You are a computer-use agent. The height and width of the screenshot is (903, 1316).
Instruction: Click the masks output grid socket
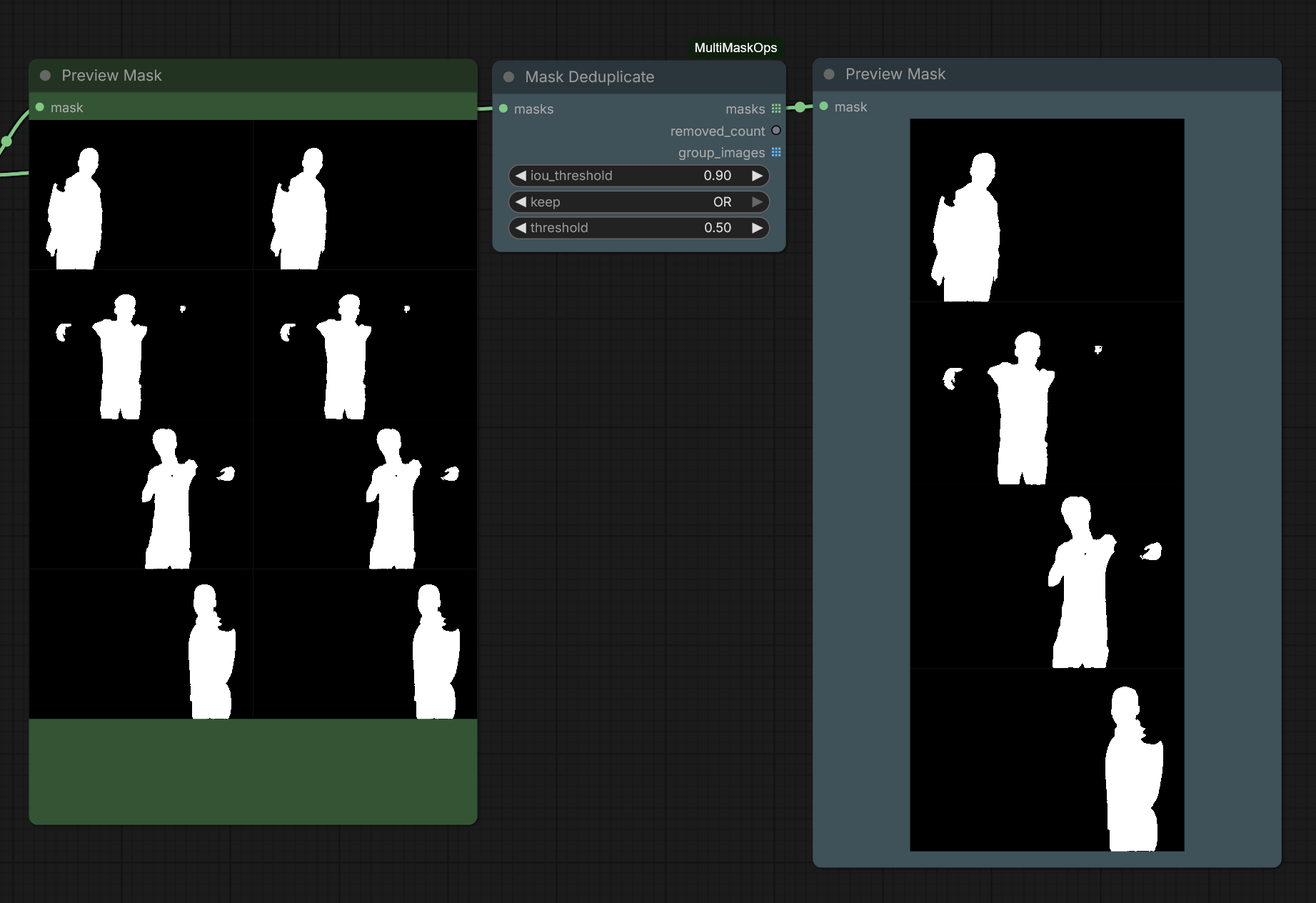[x=776, y=109]
